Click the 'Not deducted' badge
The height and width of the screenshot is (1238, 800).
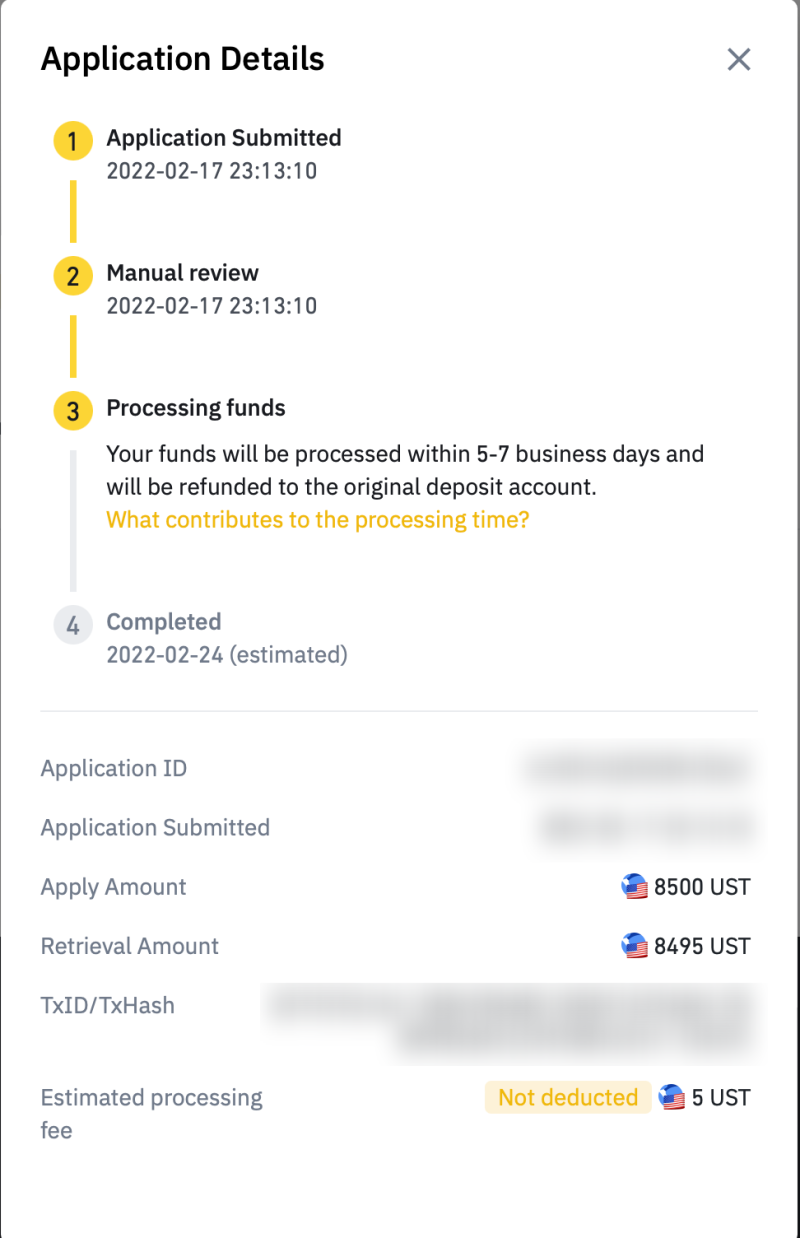(x=568, y=1098)
